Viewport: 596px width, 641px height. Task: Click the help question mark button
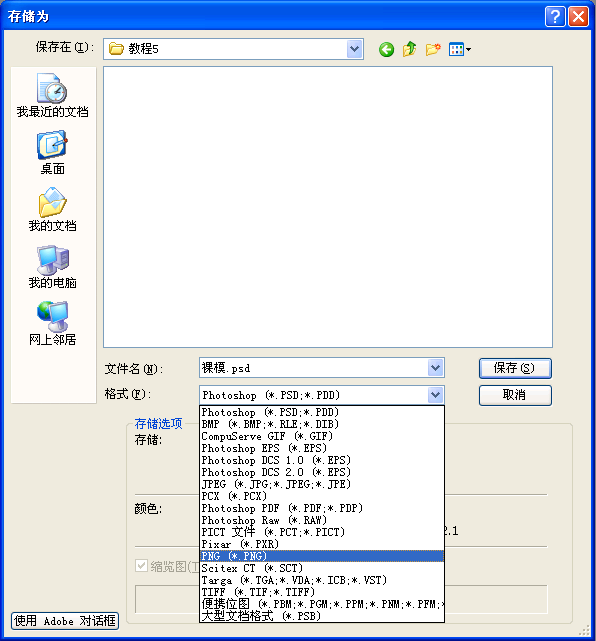tap(555, 17)
